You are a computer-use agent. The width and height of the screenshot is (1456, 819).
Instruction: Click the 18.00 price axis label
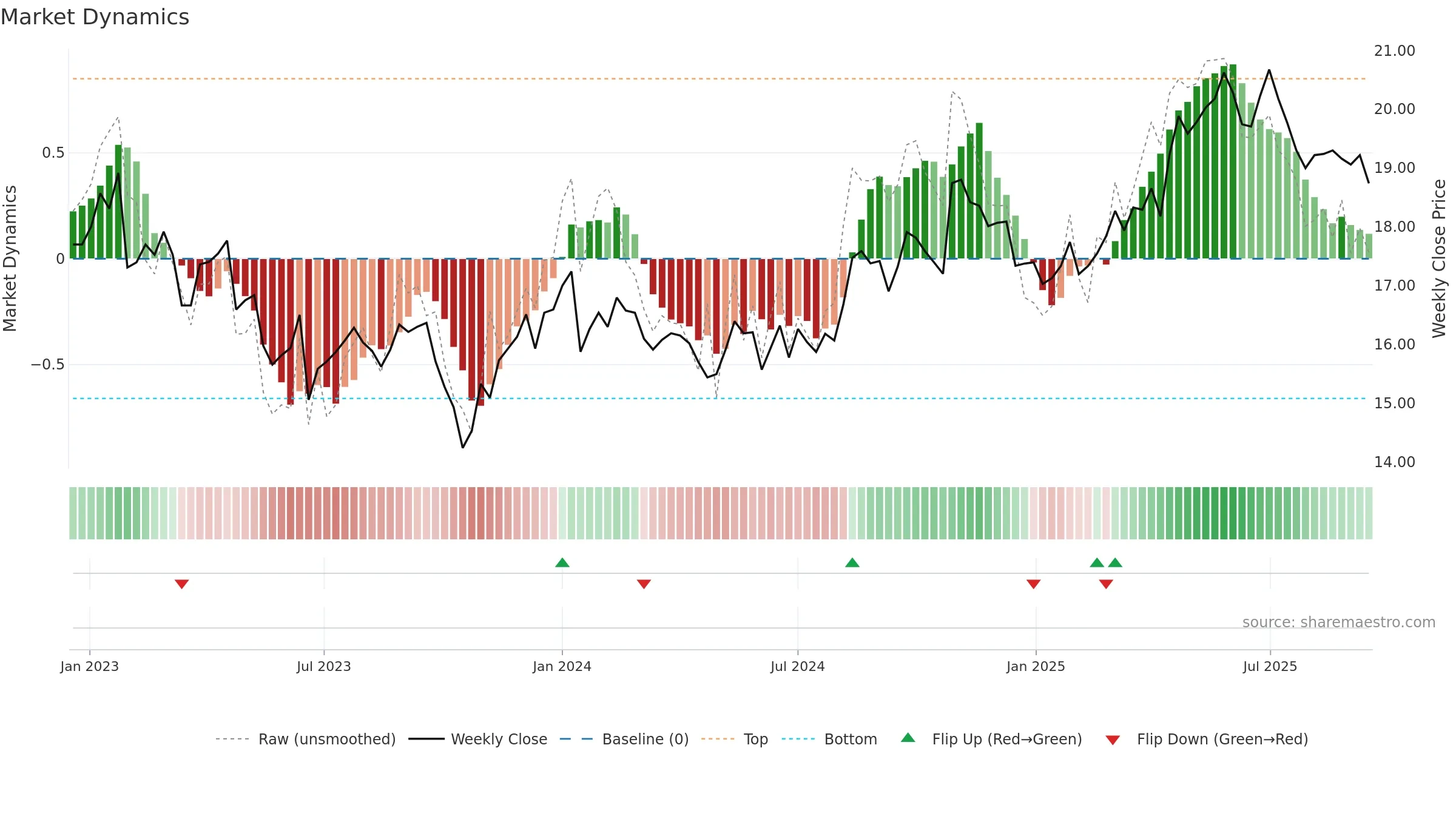pyautogui.click(x=1395, y=227)
